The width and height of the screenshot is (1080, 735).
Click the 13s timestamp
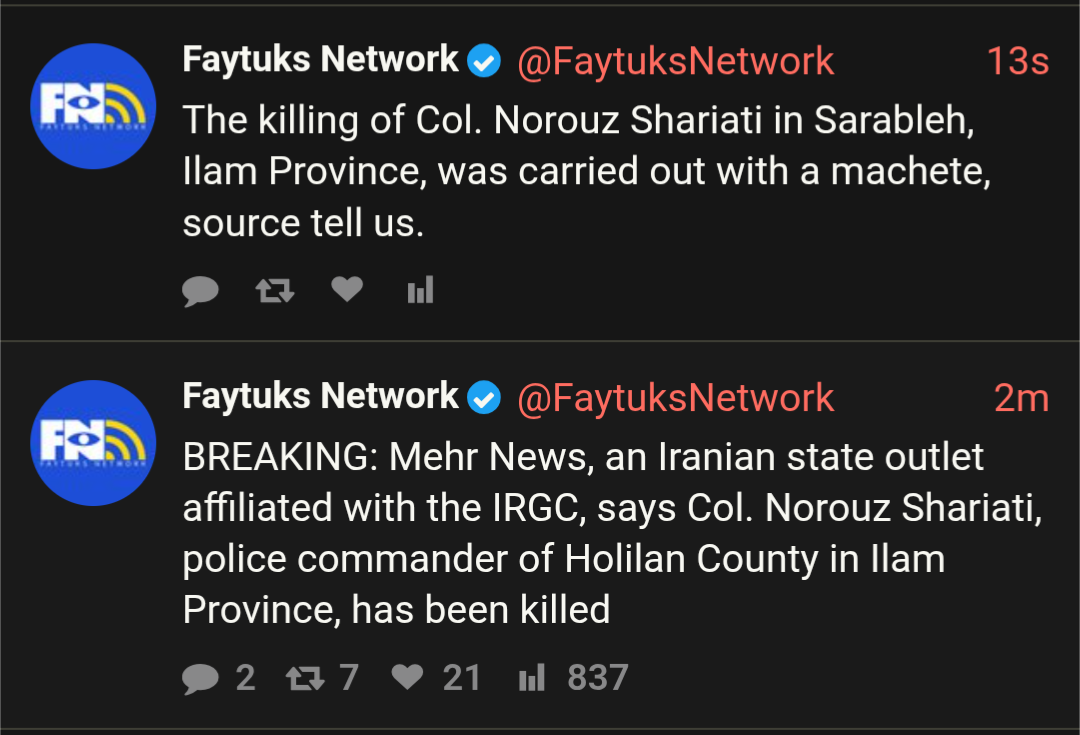click(x=1017, y=61)
